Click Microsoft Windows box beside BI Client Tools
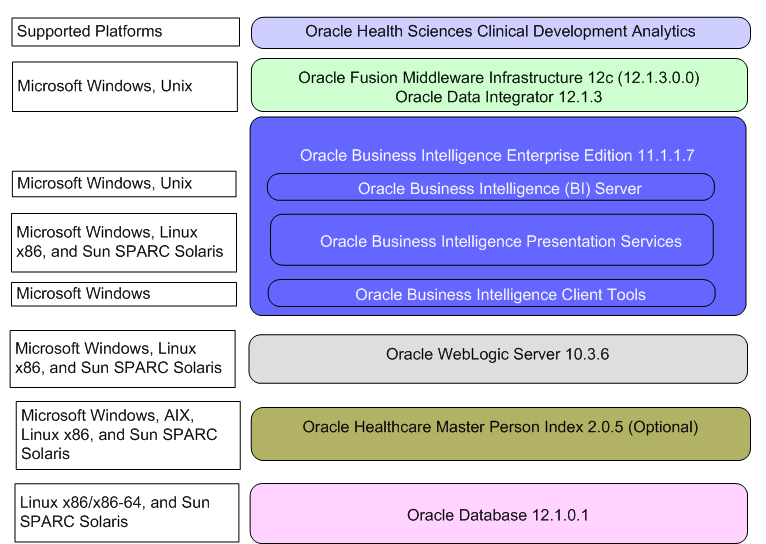The image size is (766, 544). 124,294
